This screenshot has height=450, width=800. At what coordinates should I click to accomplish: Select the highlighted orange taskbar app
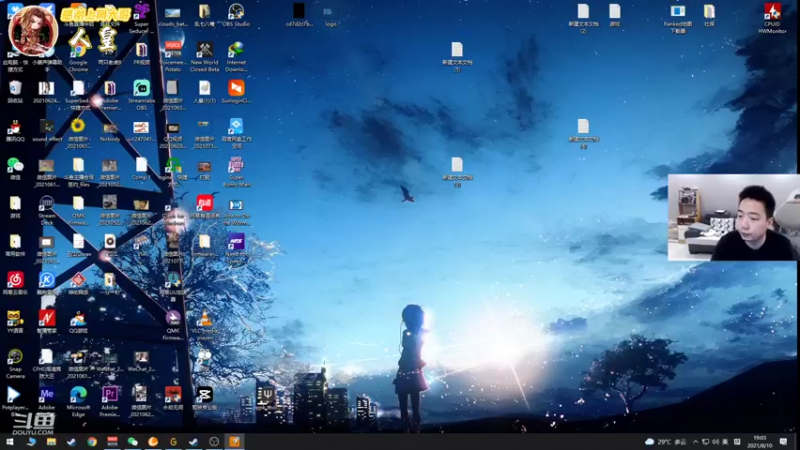234,442
